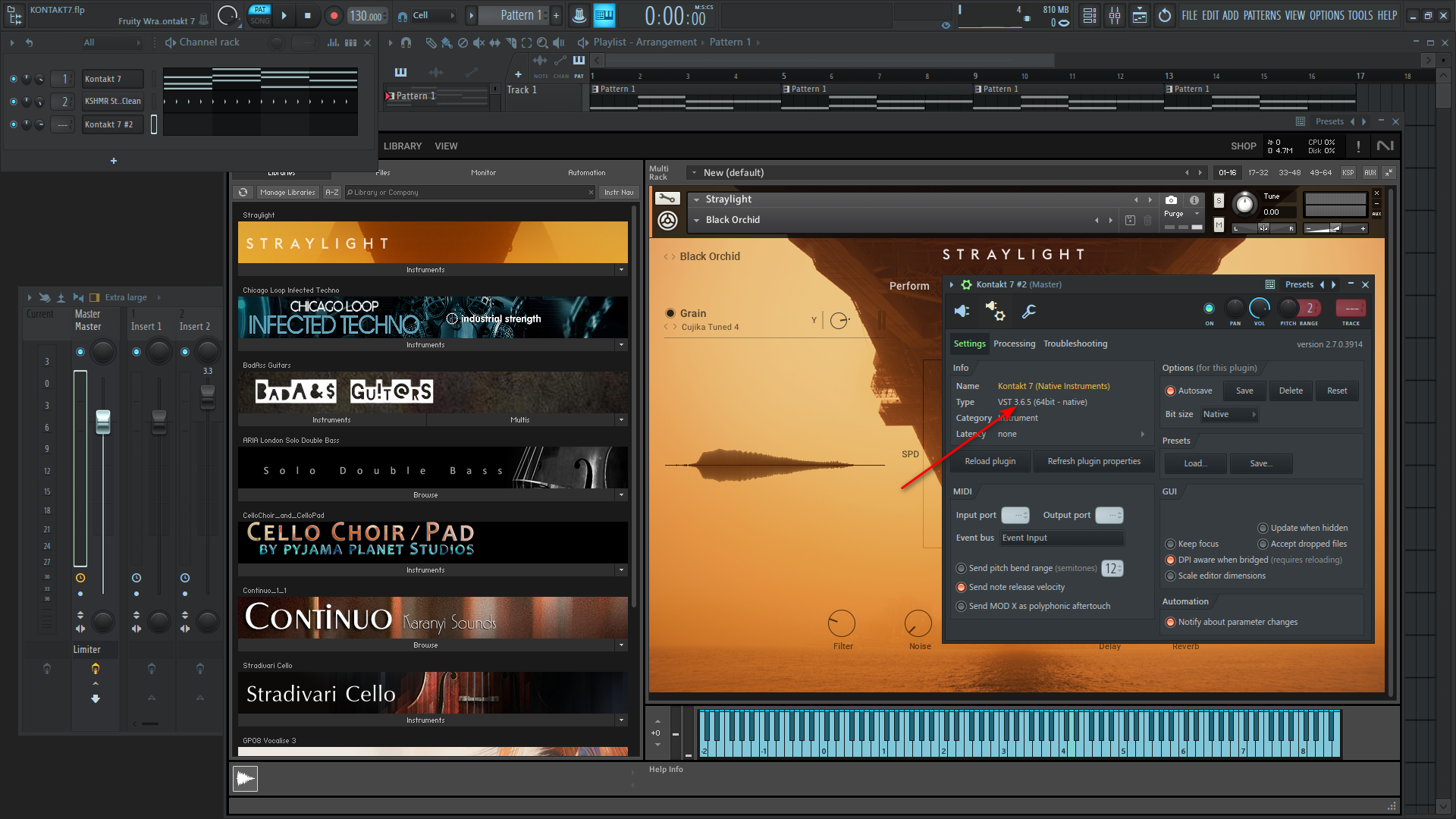This screenshot has width=1456, height=819.
Task: Open the TOOLS menu
Action: coord(1360,15)
